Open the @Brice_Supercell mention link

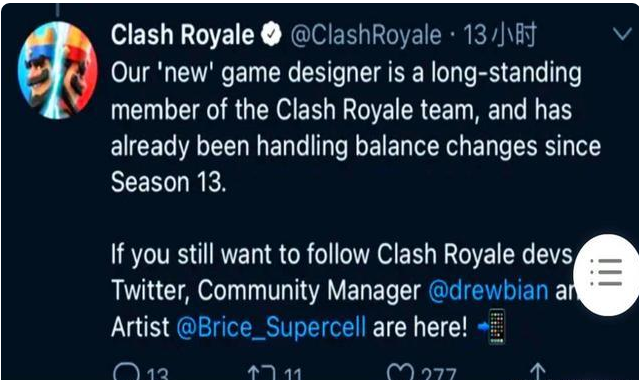point(271,327)
